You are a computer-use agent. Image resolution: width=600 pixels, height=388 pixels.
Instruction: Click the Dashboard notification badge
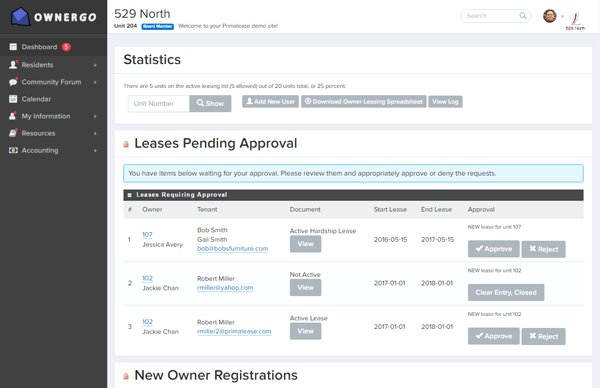(66, 47)
